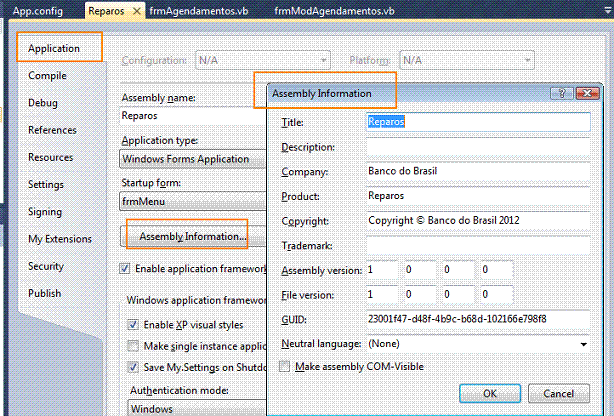Open the tab overflow arrow at top right
Image resolution: width=614 pixels, height=416 pixels.
pyautogui.click(x=609, y=11)
